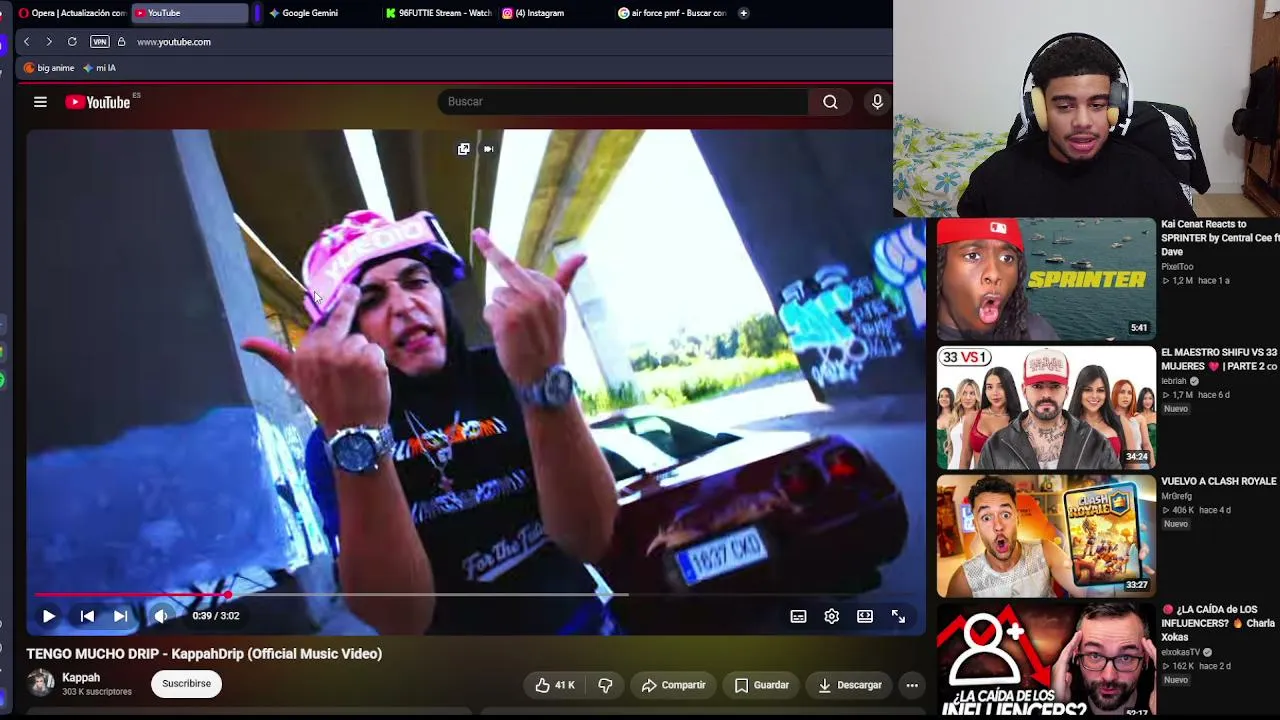Mute the video with the speaker icon

[160, 616]
